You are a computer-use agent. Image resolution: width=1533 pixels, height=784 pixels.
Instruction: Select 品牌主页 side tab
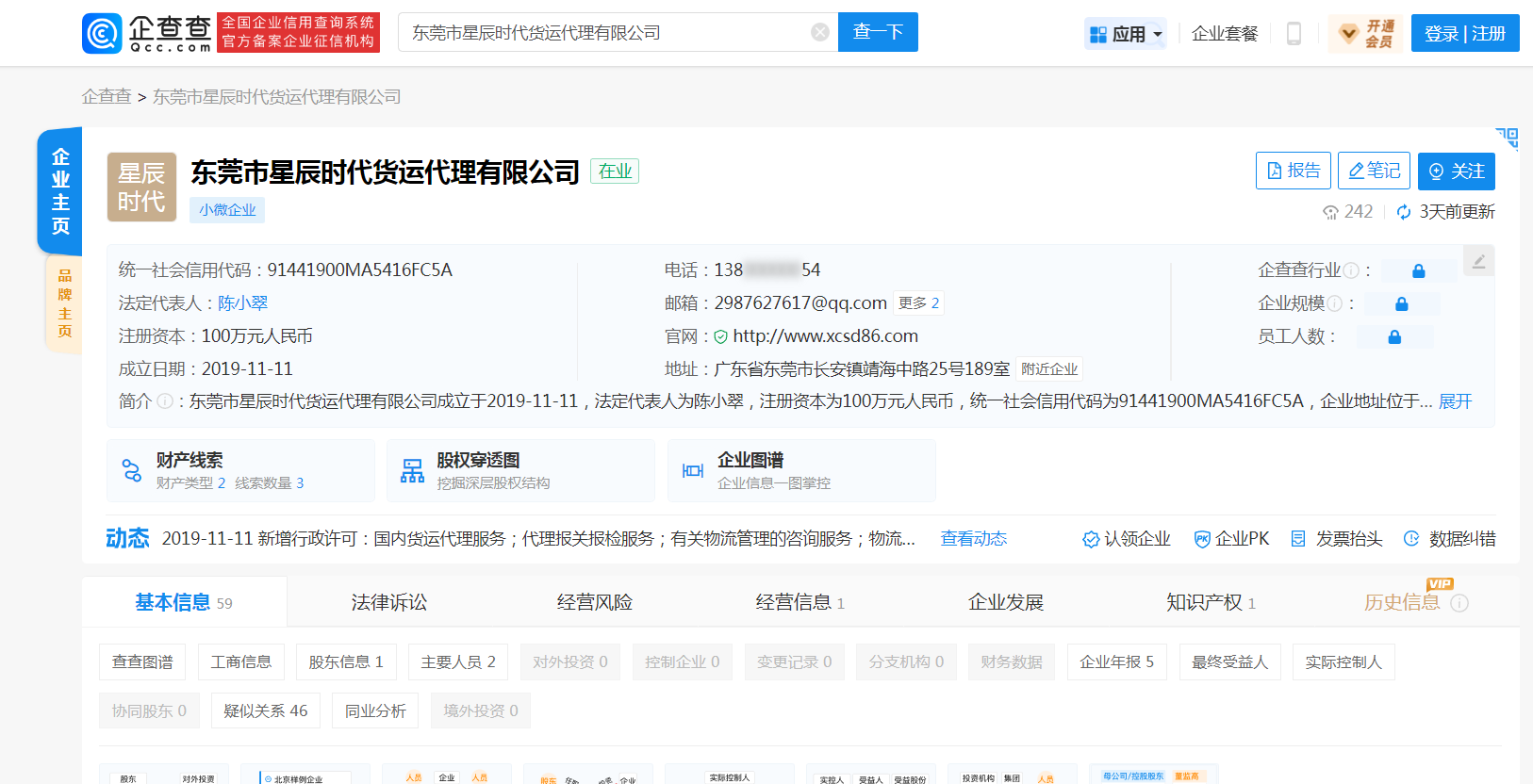point(64,303)
